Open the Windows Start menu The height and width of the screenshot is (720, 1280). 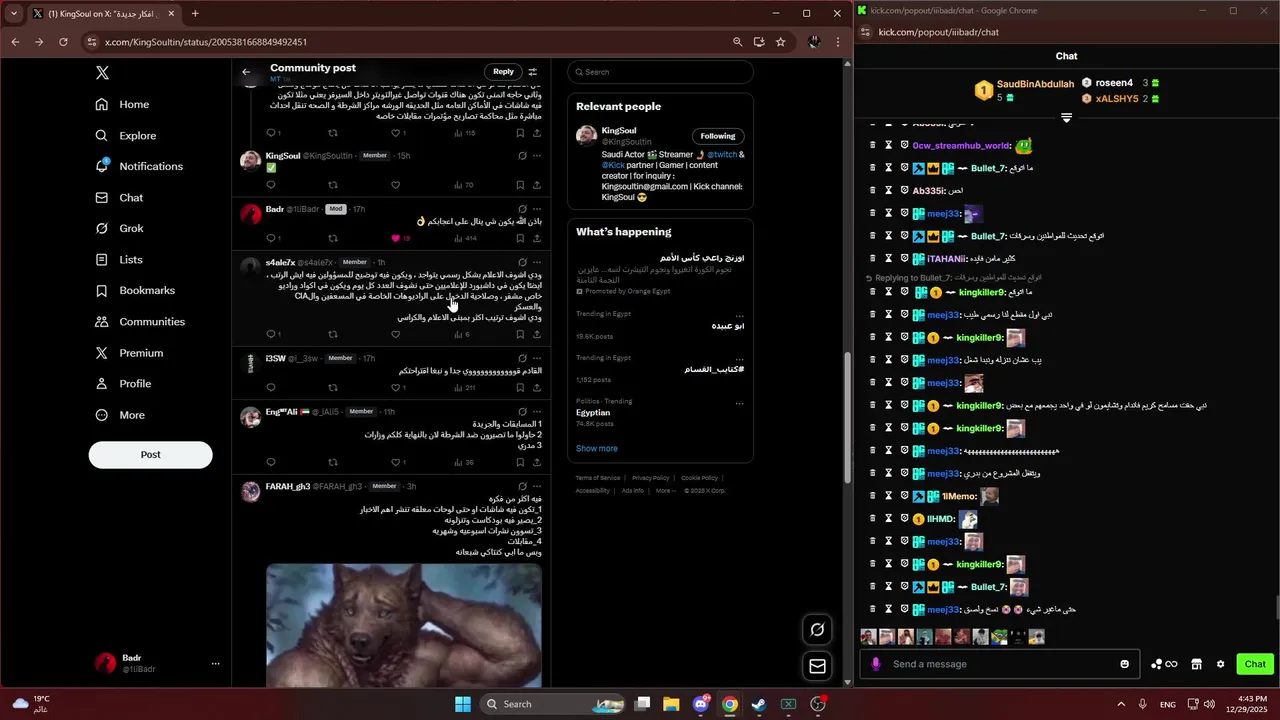pyautogui.click(x=463, y=704)
